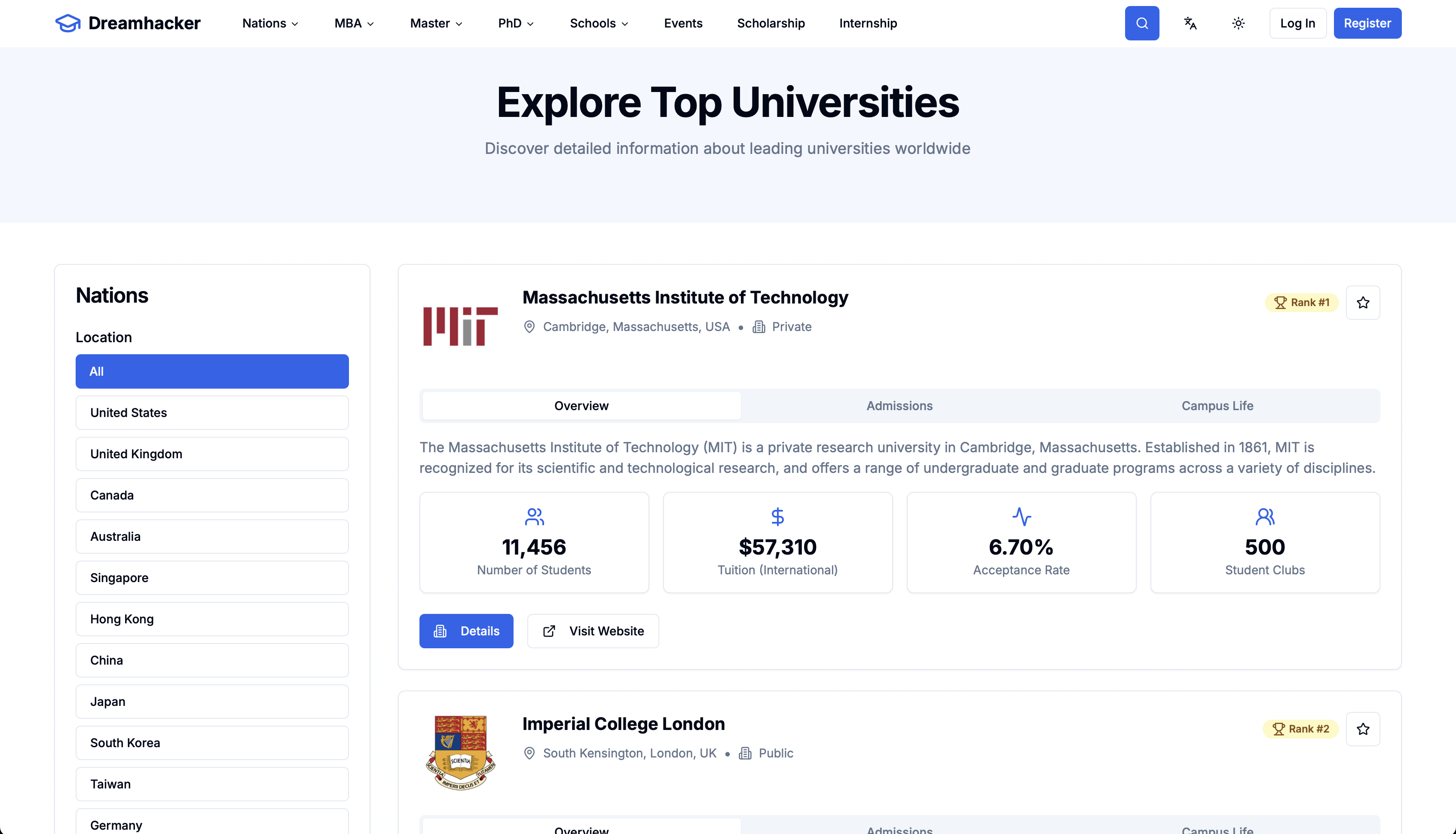1456x834 pixels.
Task: Favorite MIT with the star icon
Action: [x=1363, y=303]
